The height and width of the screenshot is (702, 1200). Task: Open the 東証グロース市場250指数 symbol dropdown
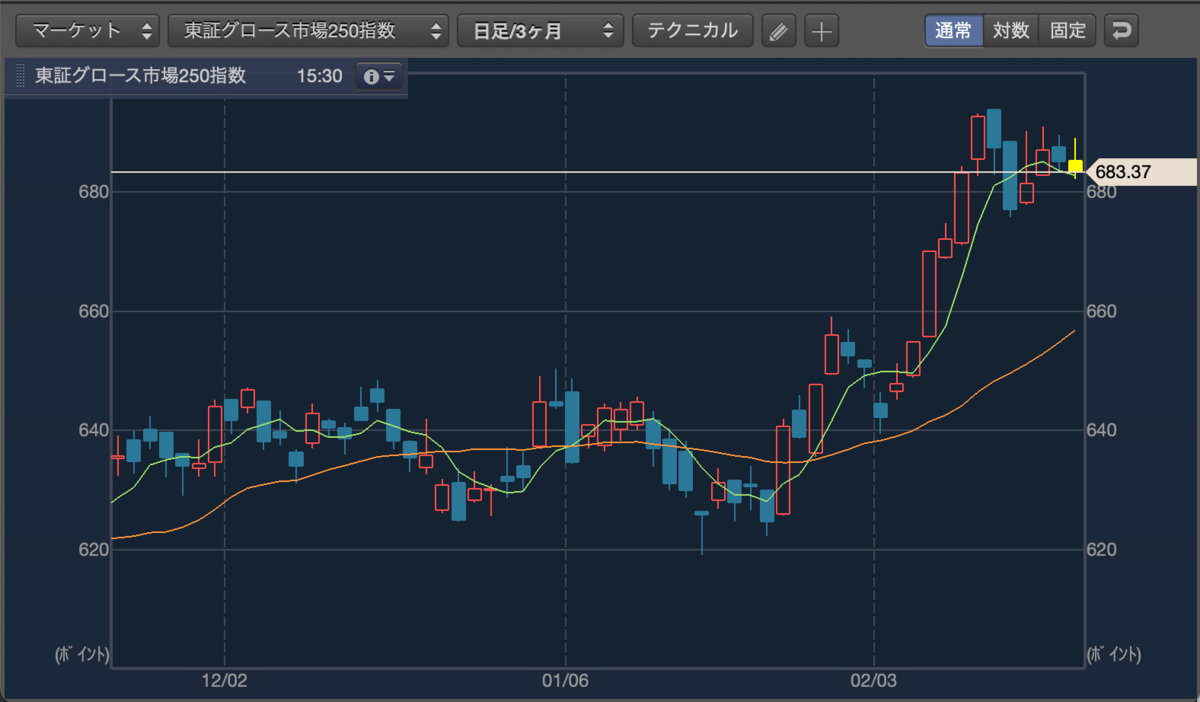pyautogui.click(x=308, y=30)
